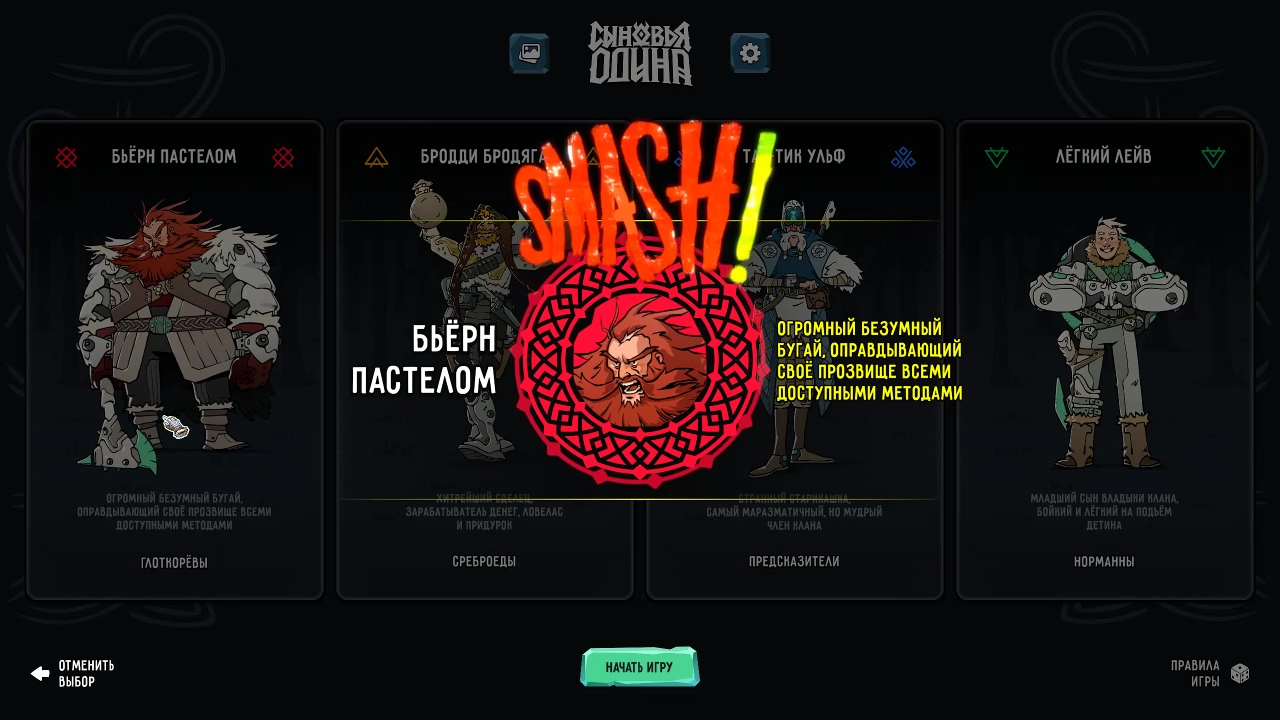
Task: Open the image gallery icon beside the logo
Action: pos(529,53)
